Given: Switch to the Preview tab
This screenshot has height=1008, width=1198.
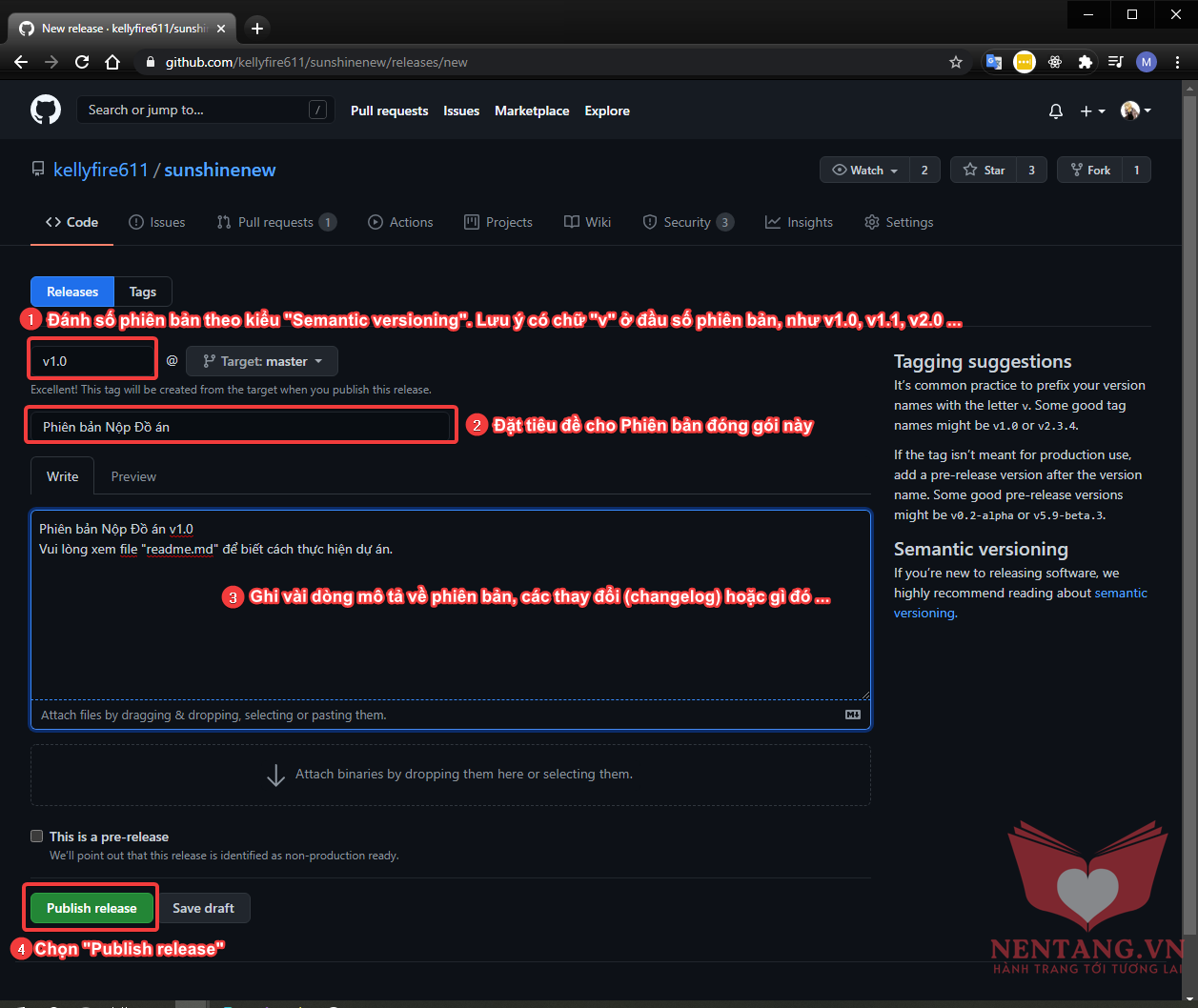Looking at the screenshot, I should (x=133, y=476).
